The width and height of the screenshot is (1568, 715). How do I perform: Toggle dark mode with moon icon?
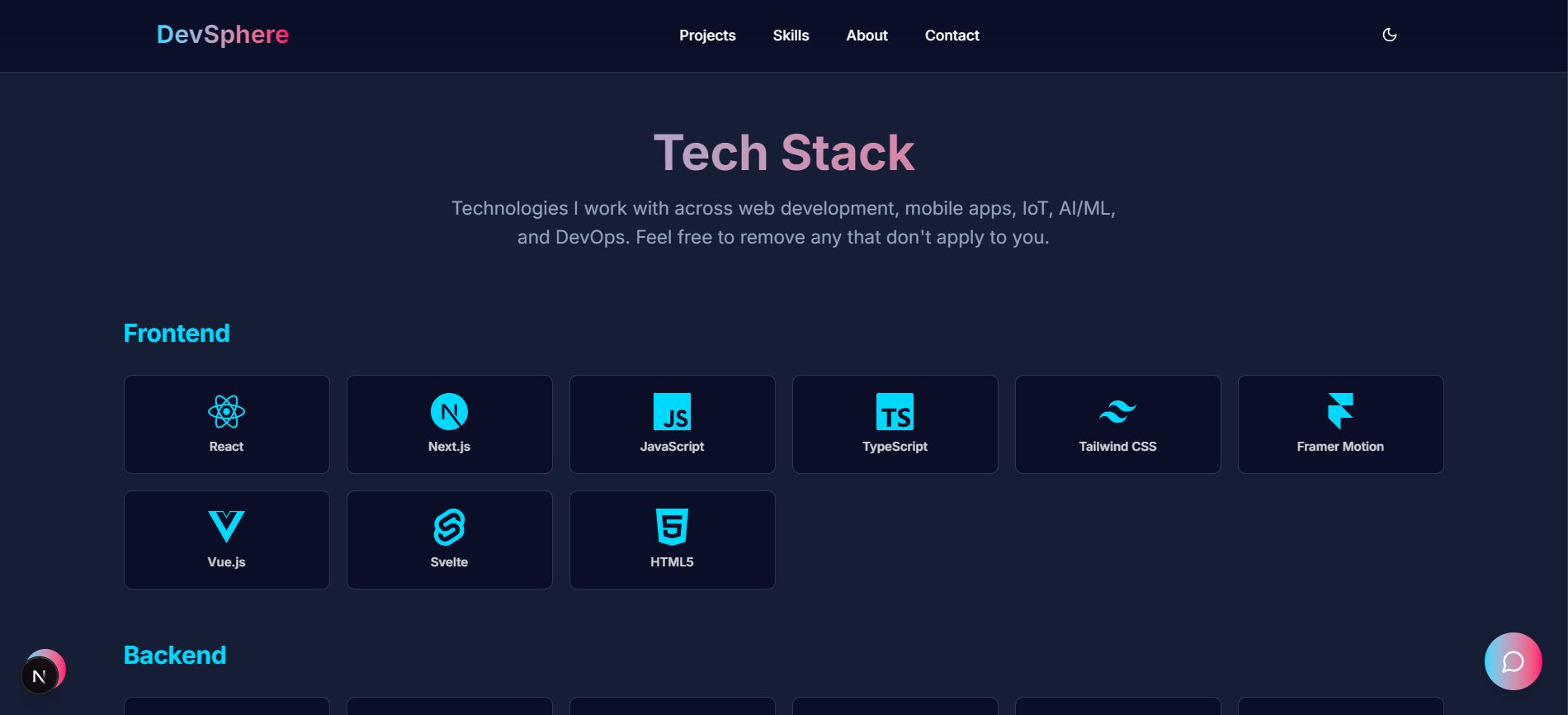(1390, 35)
